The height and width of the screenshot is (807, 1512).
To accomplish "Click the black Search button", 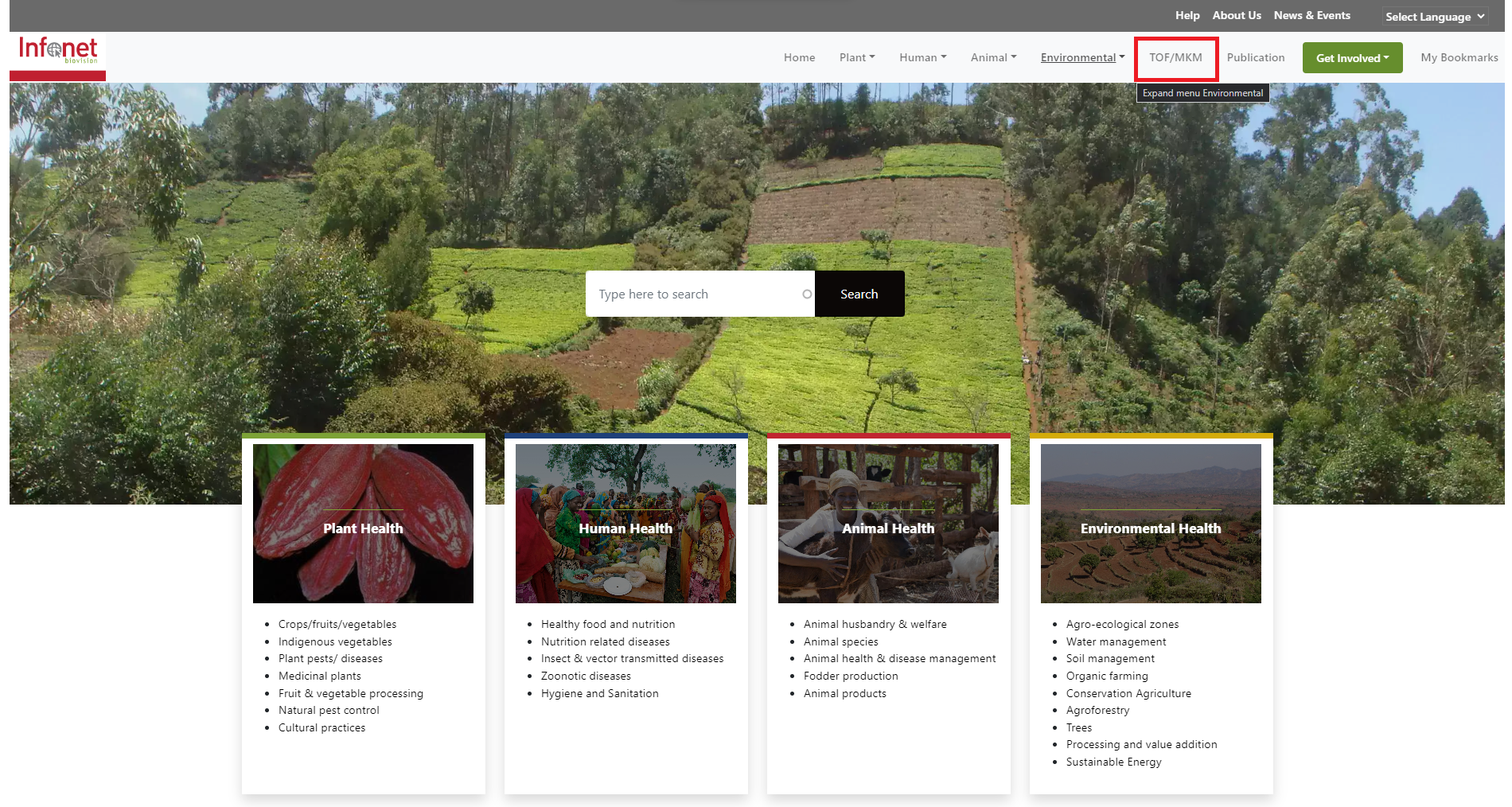I will tap(859, 294).
